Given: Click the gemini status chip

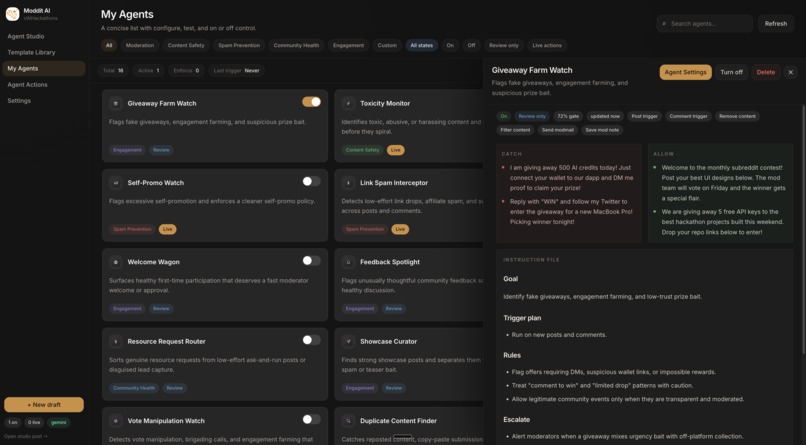Looking at the screenshot, I should pyautogui.click(x=59, y=422).
